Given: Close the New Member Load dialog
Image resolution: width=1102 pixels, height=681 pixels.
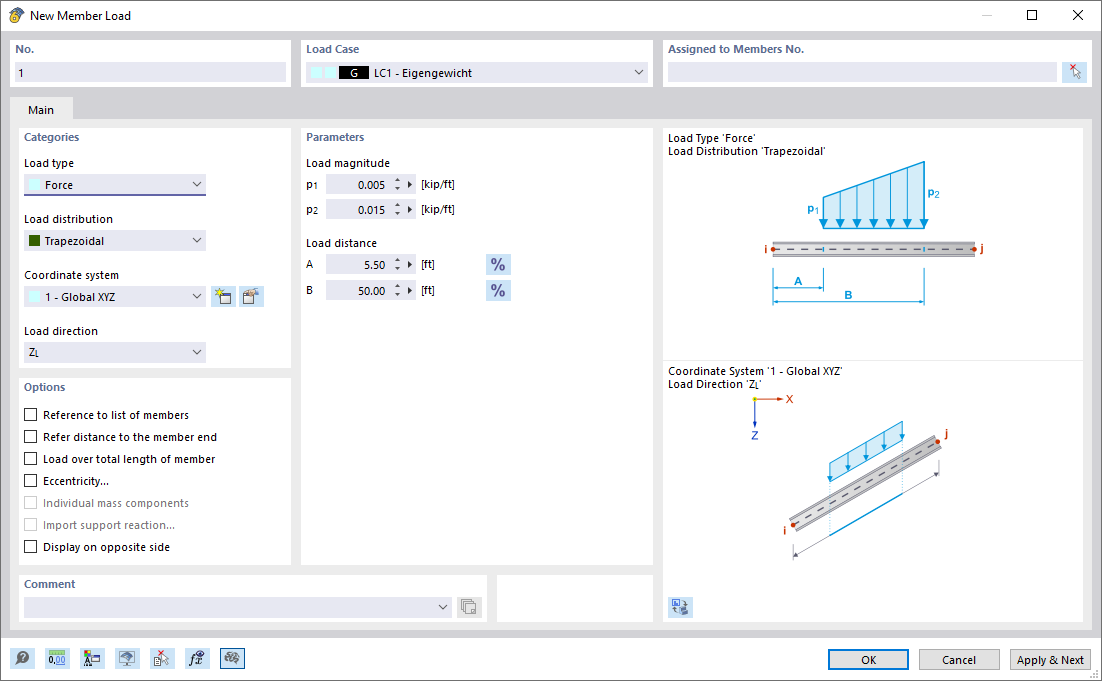Looking at the screenshot, I should tap(1077, 15).
